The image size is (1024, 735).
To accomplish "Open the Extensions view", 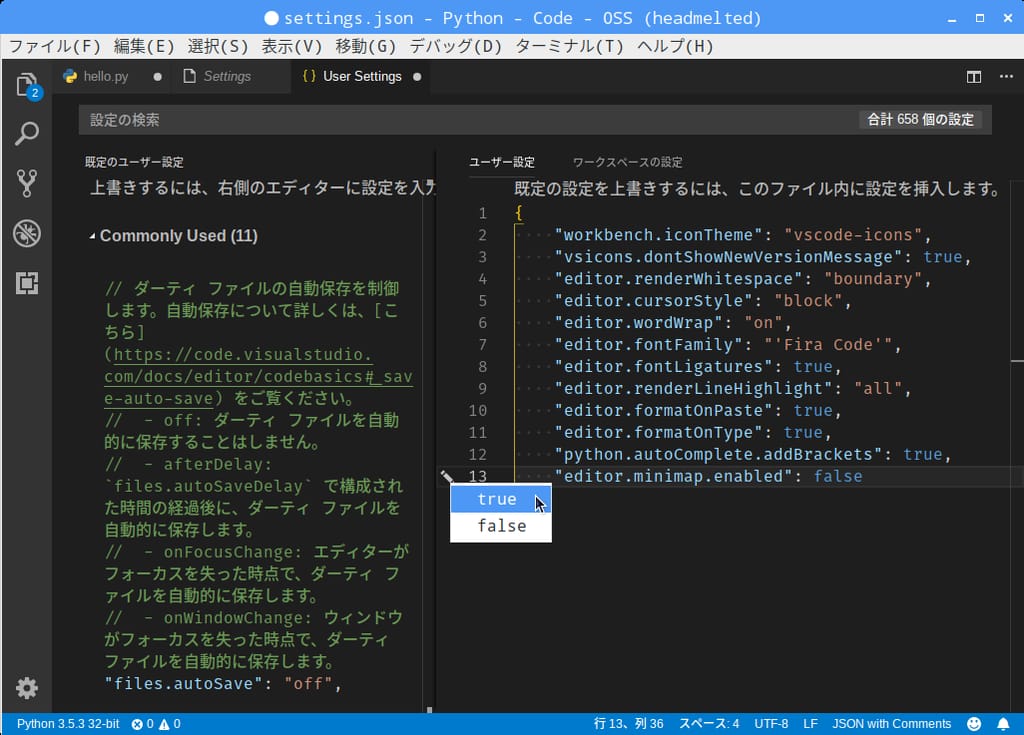I will tap(27, 283).
